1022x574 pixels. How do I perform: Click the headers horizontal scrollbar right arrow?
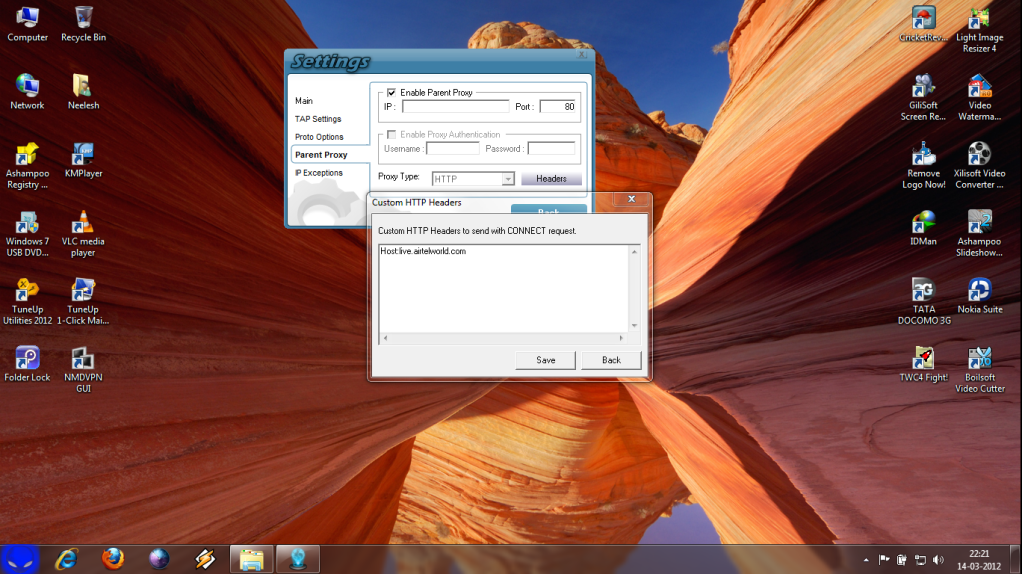[621, 338]
